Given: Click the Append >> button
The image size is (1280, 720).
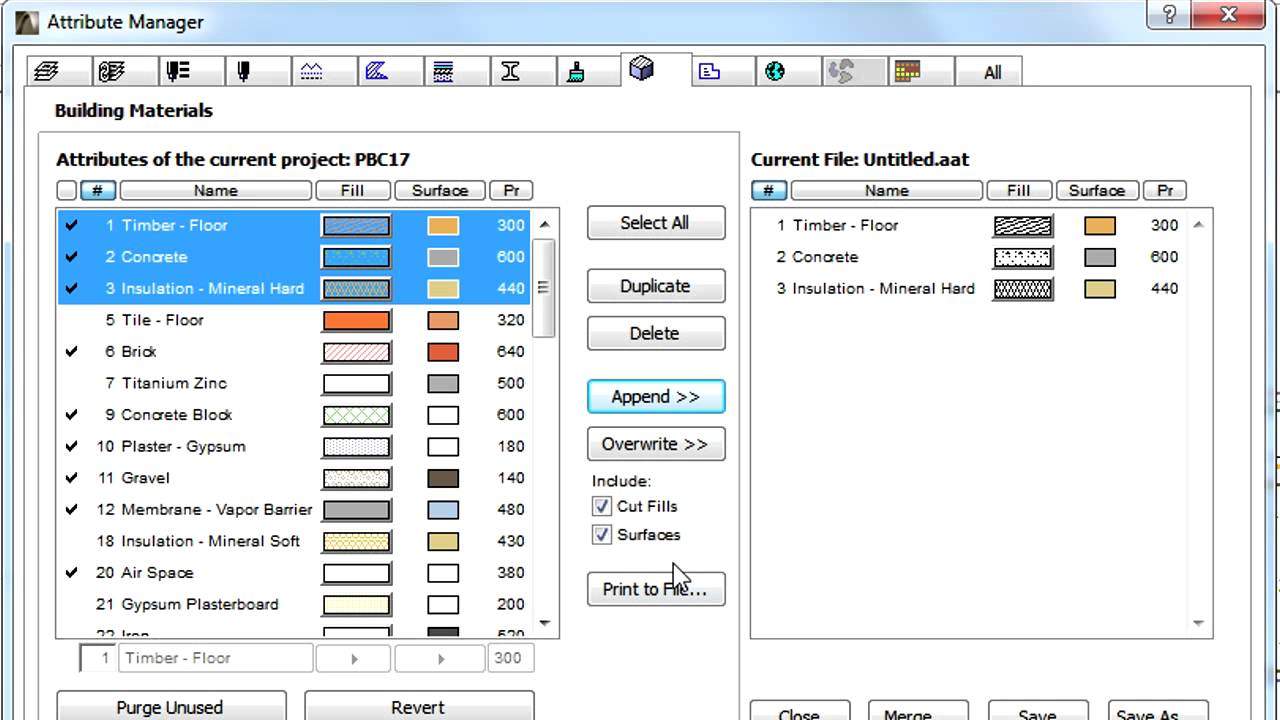Looking at the screenshot, I should coord(655,396).
